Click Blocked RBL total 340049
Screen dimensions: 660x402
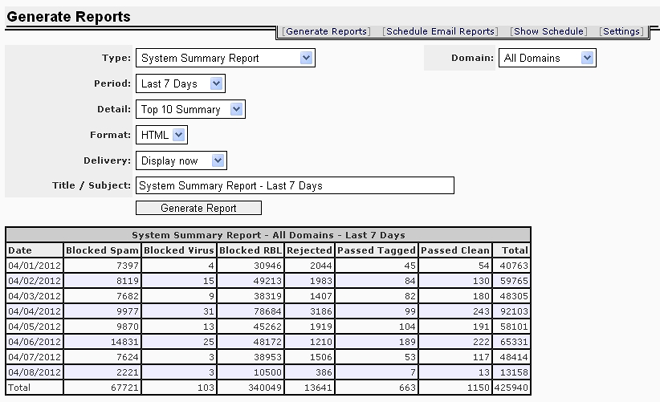tap(250, 387)
